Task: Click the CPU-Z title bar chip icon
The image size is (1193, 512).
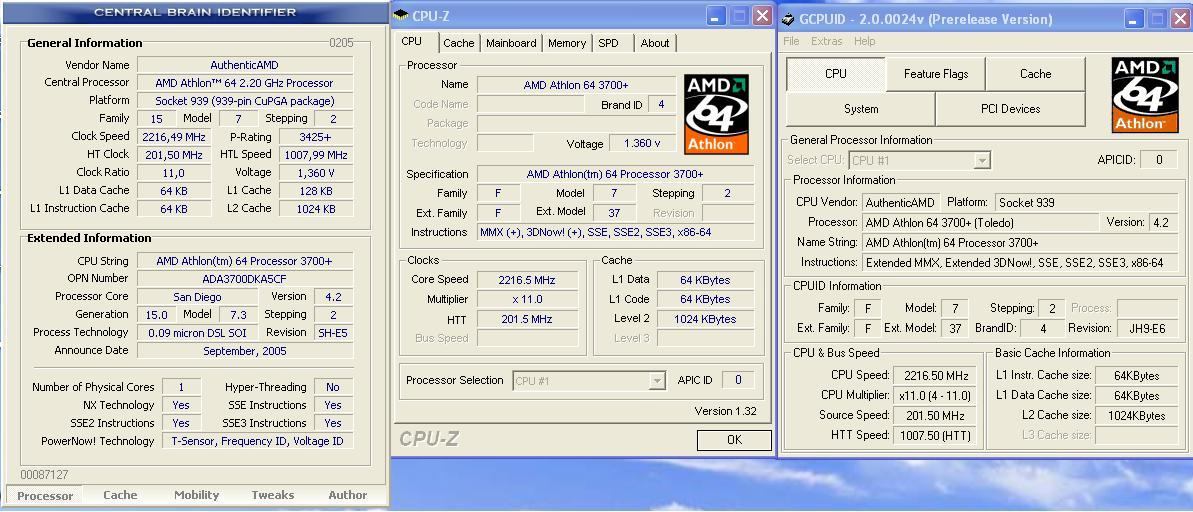Action: tap(402, 16)
